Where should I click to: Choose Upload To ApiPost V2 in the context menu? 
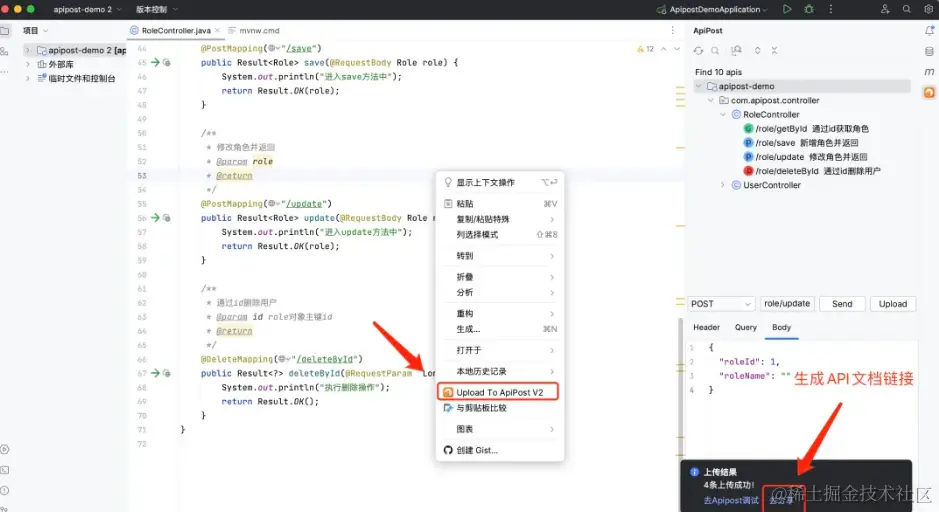pyautogui.click(x=498, y=392)
